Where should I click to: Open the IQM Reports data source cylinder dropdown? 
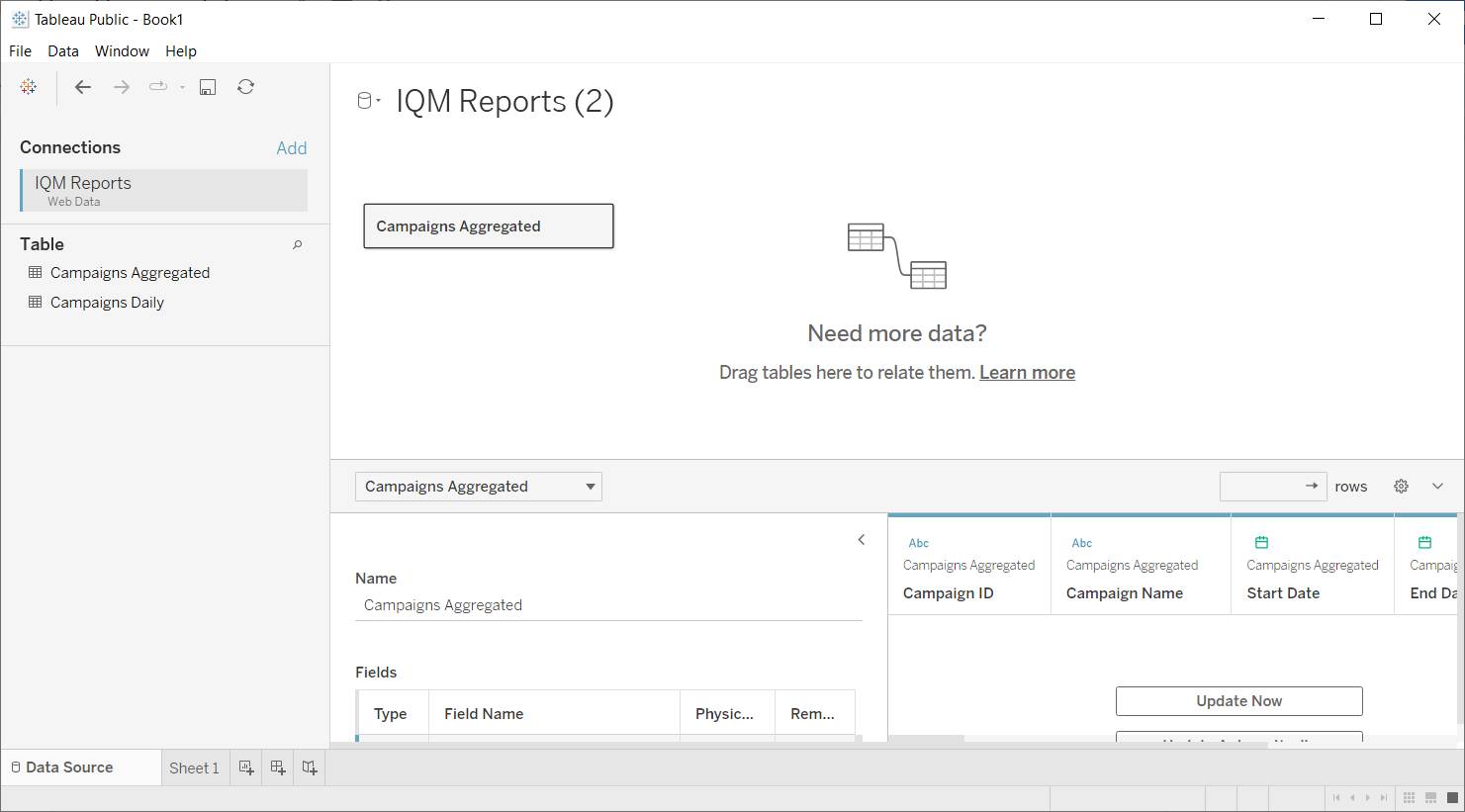pyautogui.click(x=368, y=101)
